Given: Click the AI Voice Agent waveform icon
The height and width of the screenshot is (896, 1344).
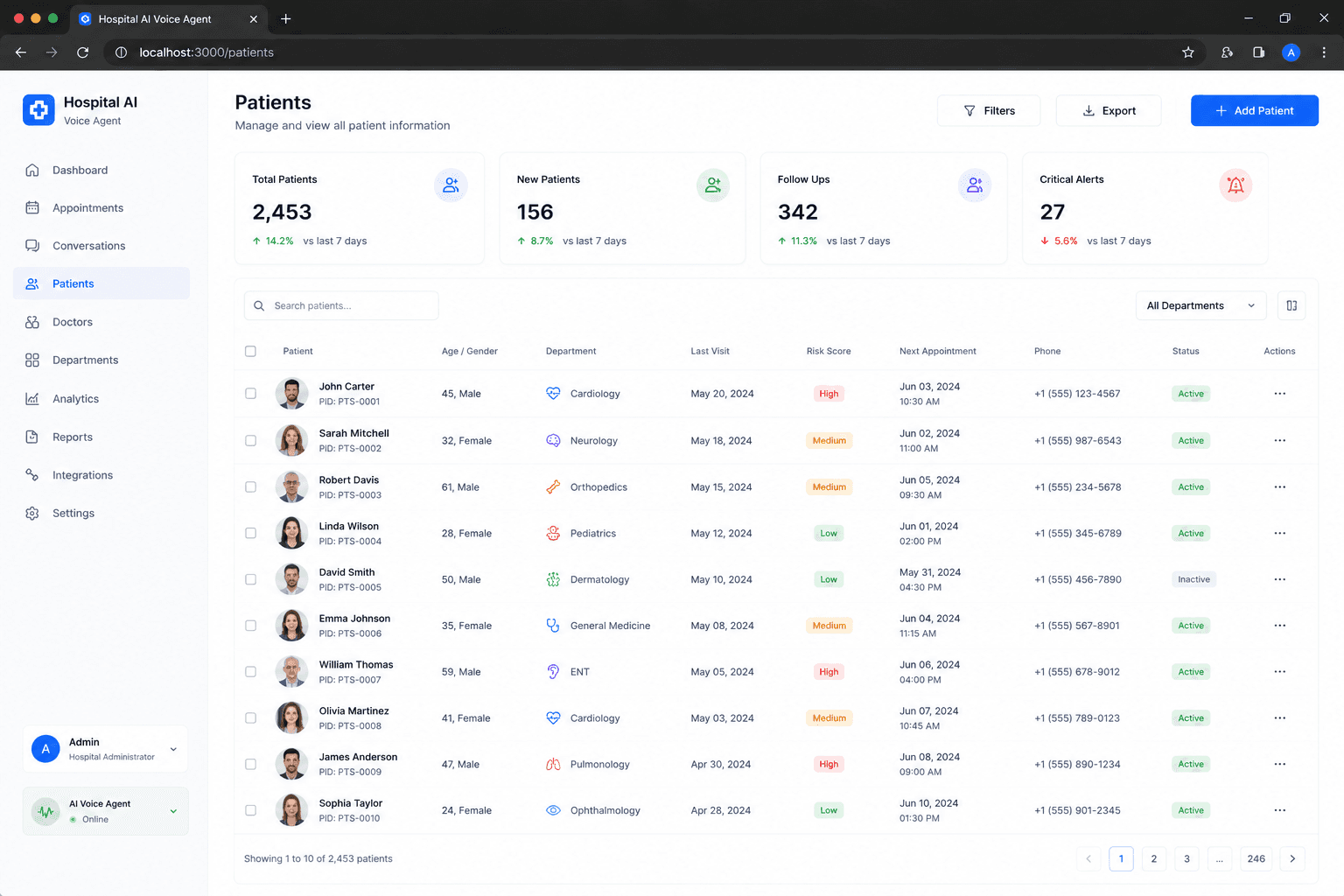Looking at the screenshot, I should (45, 811).
